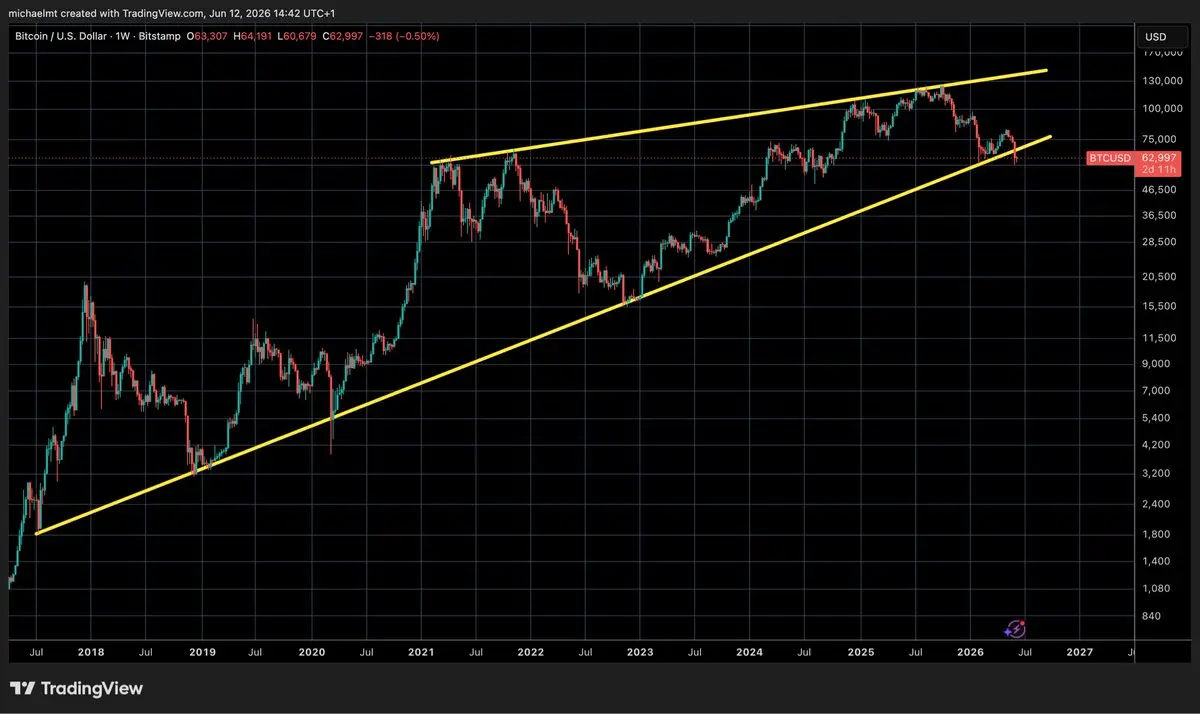This screenshot has width=1200, height=714.
Task: Click the 2018 label on the time axis
Action: click(x=90, y=651)
